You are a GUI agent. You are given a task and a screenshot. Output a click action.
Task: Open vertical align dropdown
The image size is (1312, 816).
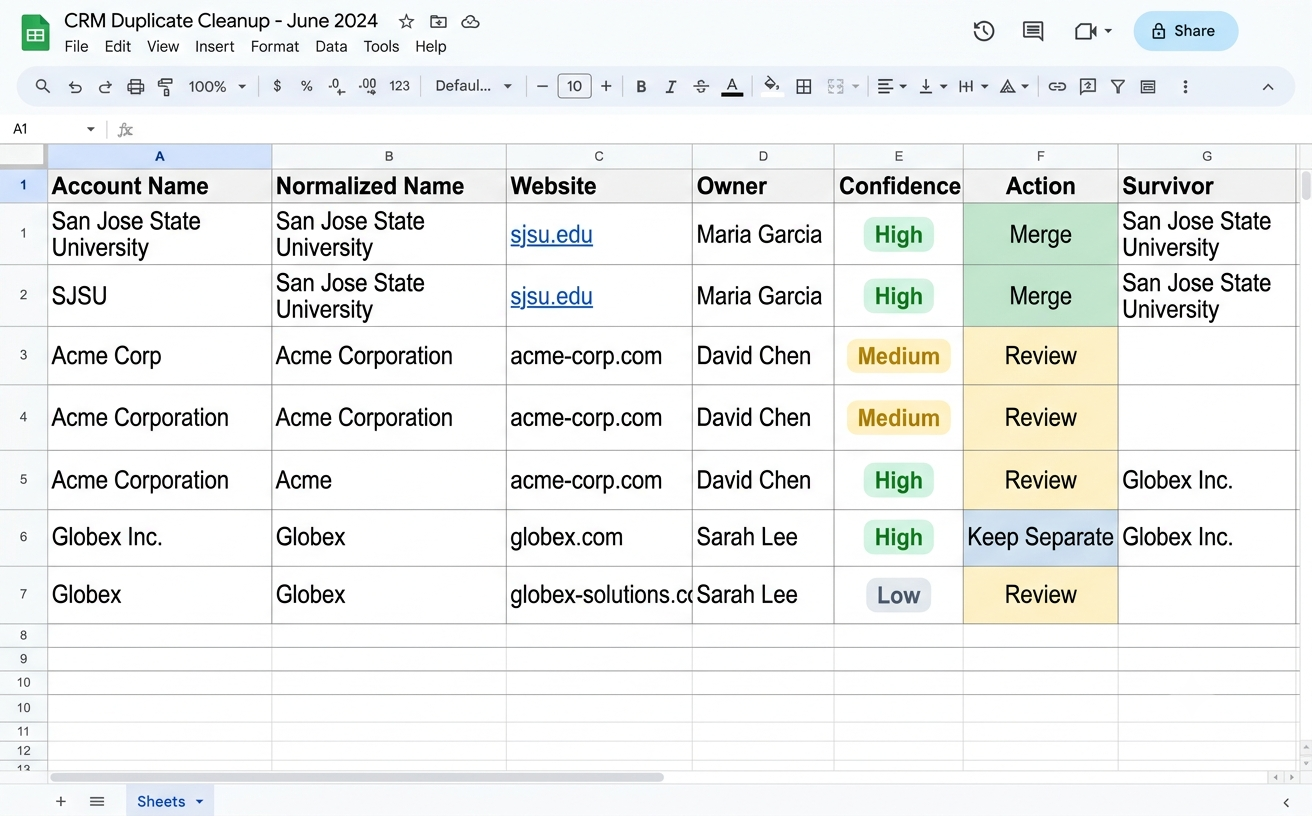932,87
